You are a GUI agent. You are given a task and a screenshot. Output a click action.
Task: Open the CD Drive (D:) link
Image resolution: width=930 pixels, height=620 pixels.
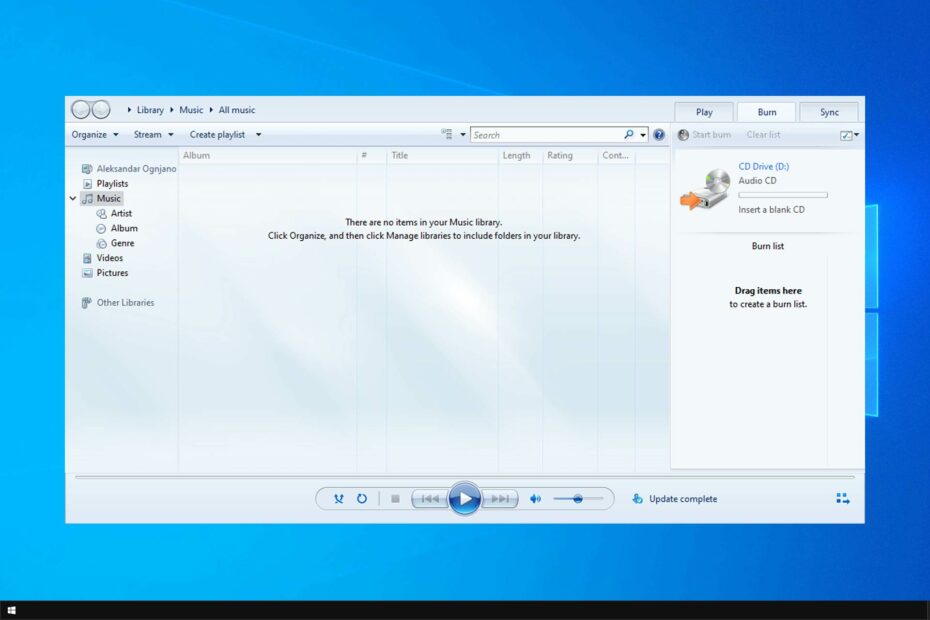(x=765, y=166)
